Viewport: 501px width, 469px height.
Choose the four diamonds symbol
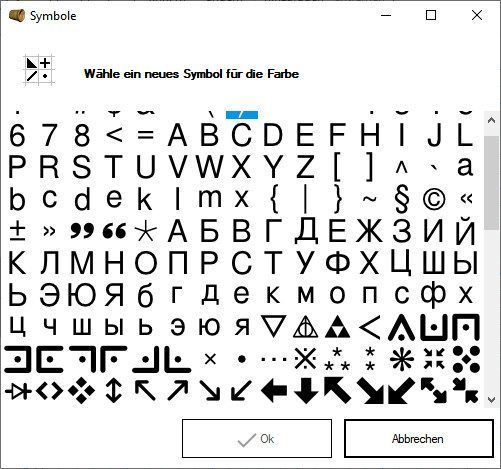(81, 390)
